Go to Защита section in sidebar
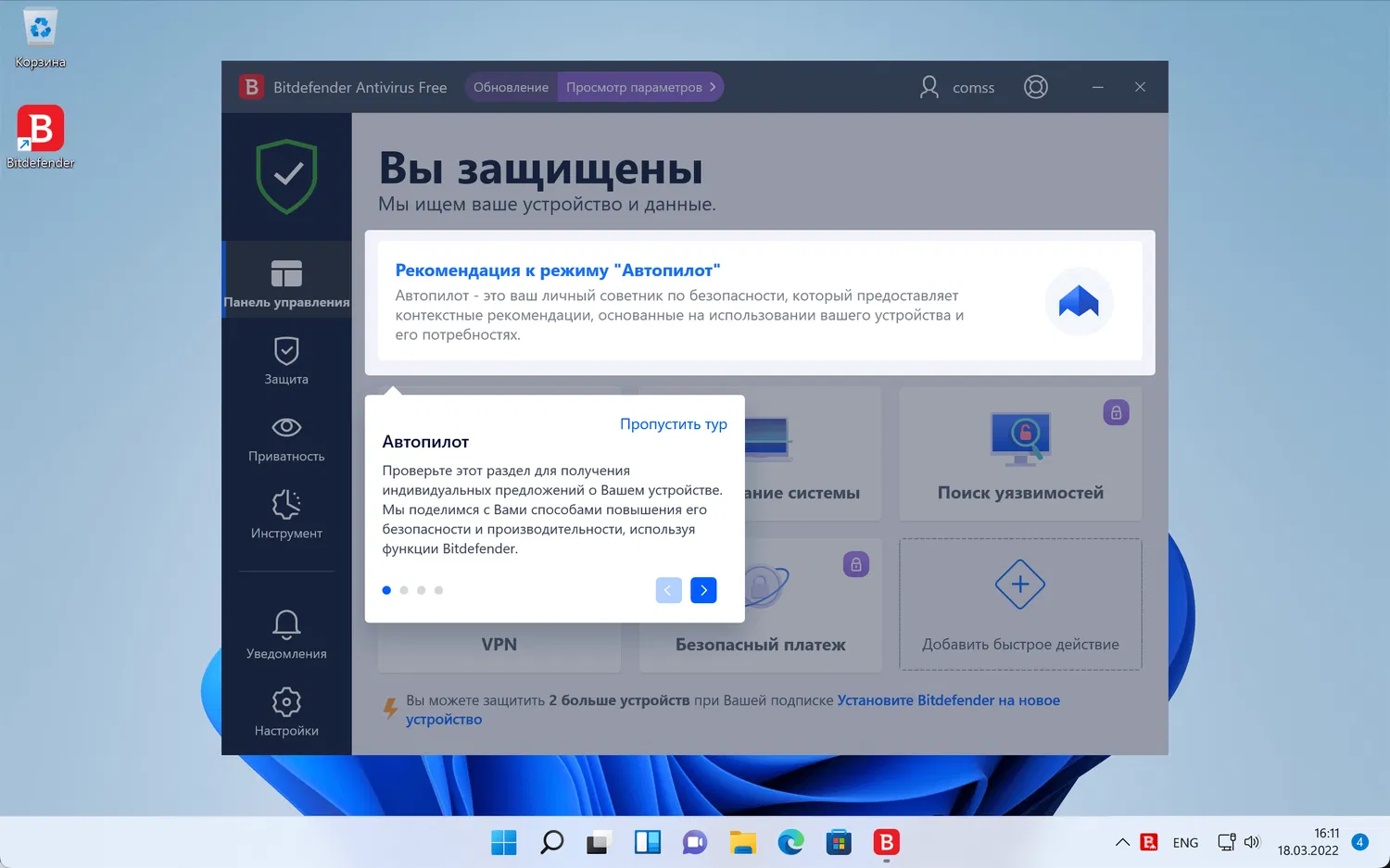The width and height of the screenshot is (1390, 868). pyautogui.click(x=286, y=360)
